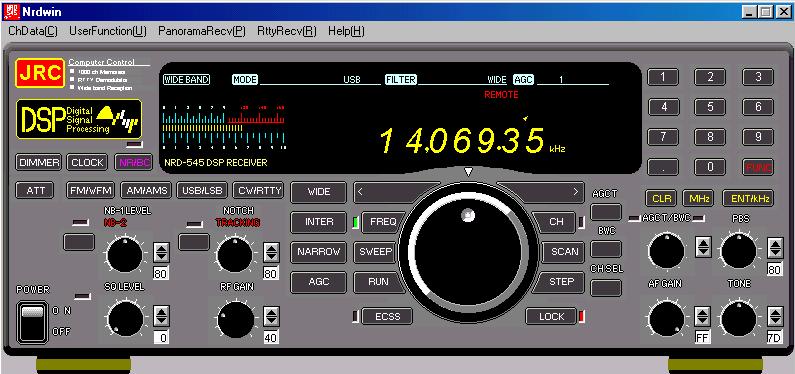The width and height of the screenshot is (795, 374).
Task: Select USB/LSB mode
Action: coord(202,191)
